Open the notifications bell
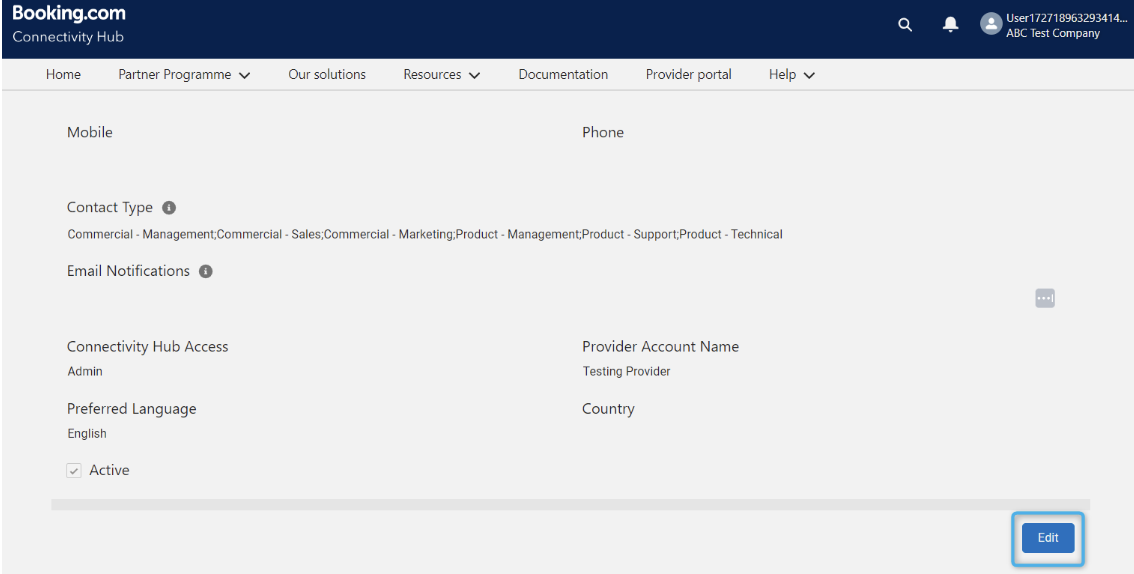Viewport: 1134px width, 574px height. tap(950, 25)
